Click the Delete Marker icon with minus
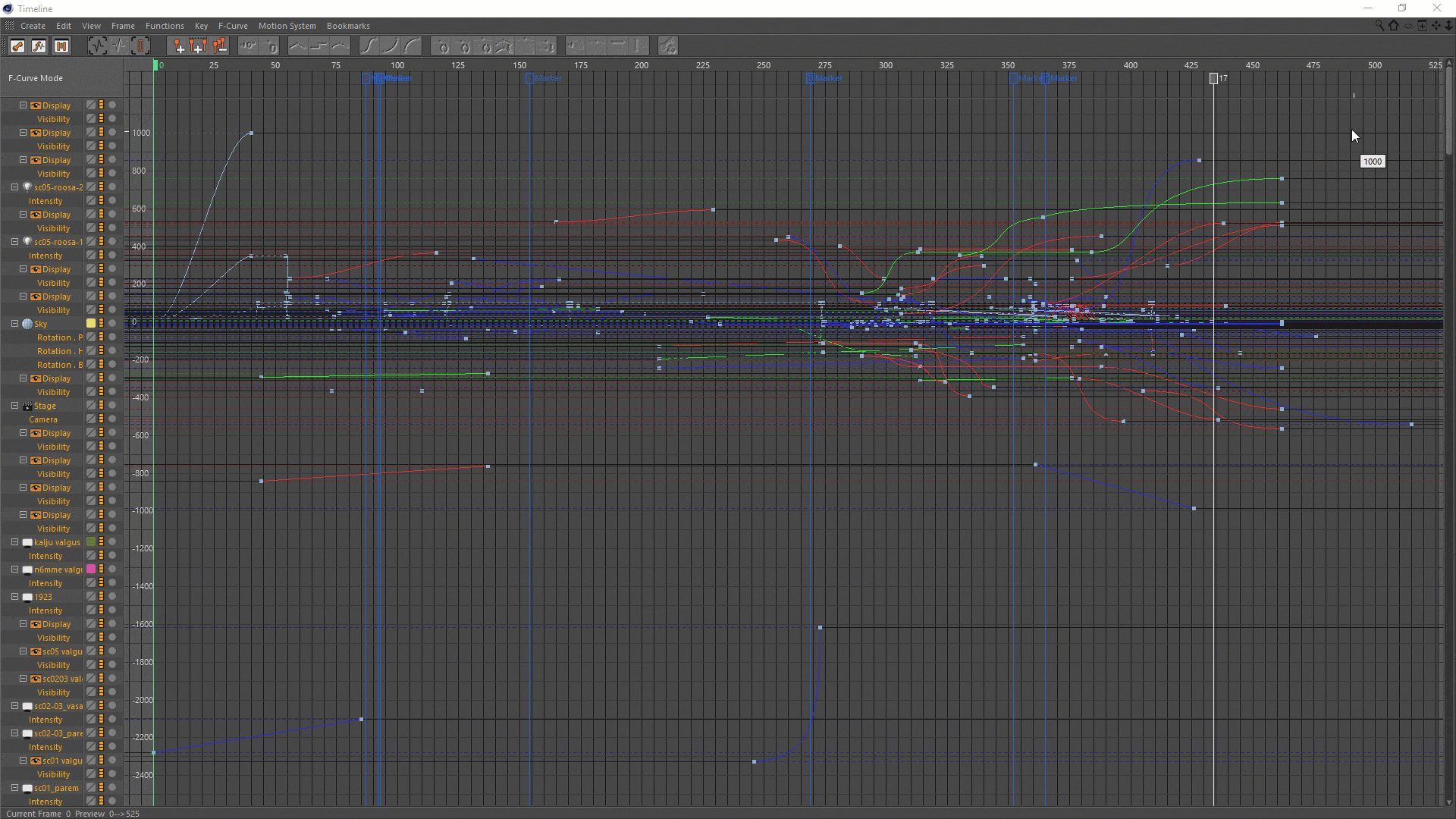Image resolution: width=1456 pixels, height=819 pixels. coord(220,46)
